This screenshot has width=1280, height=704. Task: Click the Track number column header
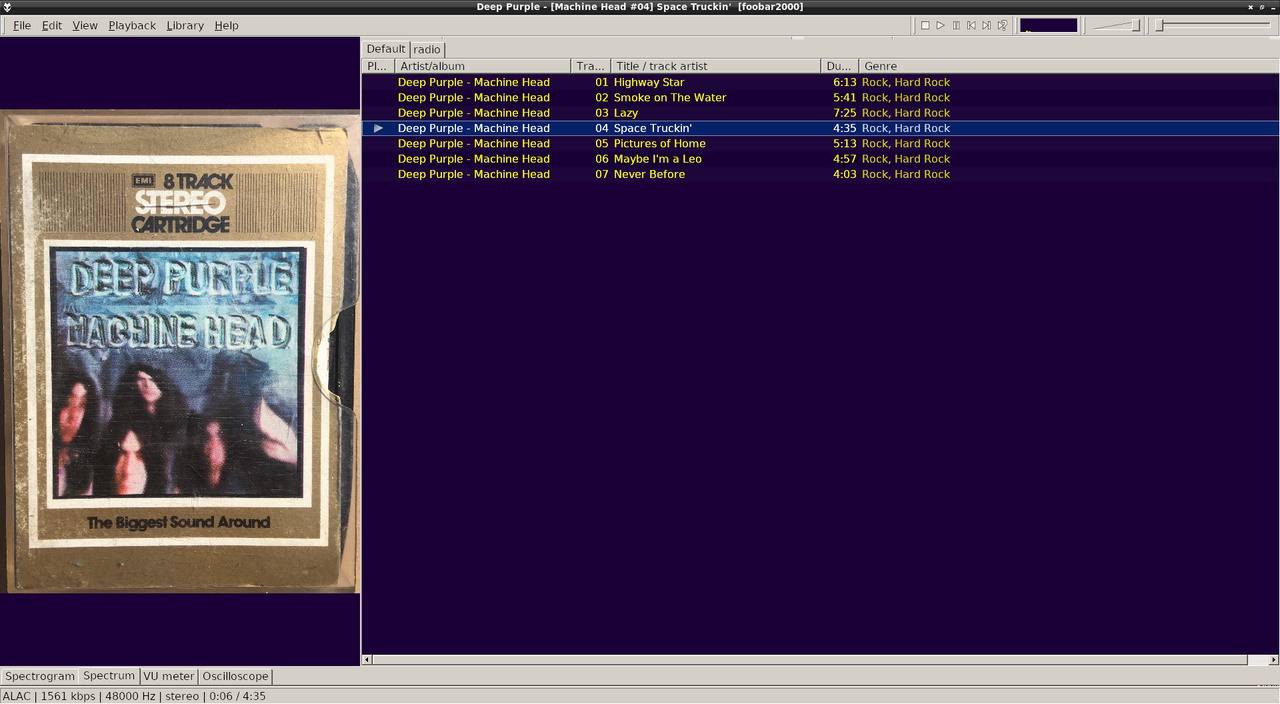tap(591, 66)
